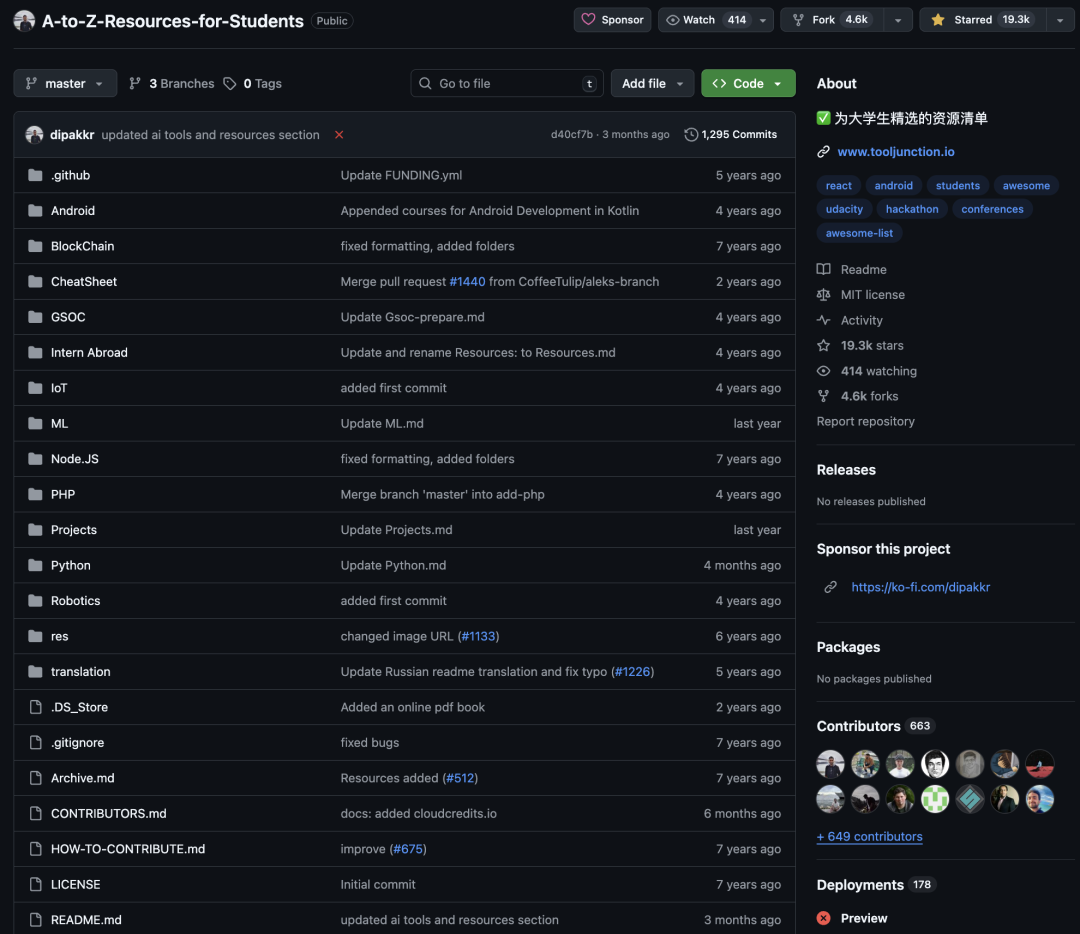Screen dimensions: 1080x934
Task: View the 0 Tags link
Action: (x=253, y=83)
